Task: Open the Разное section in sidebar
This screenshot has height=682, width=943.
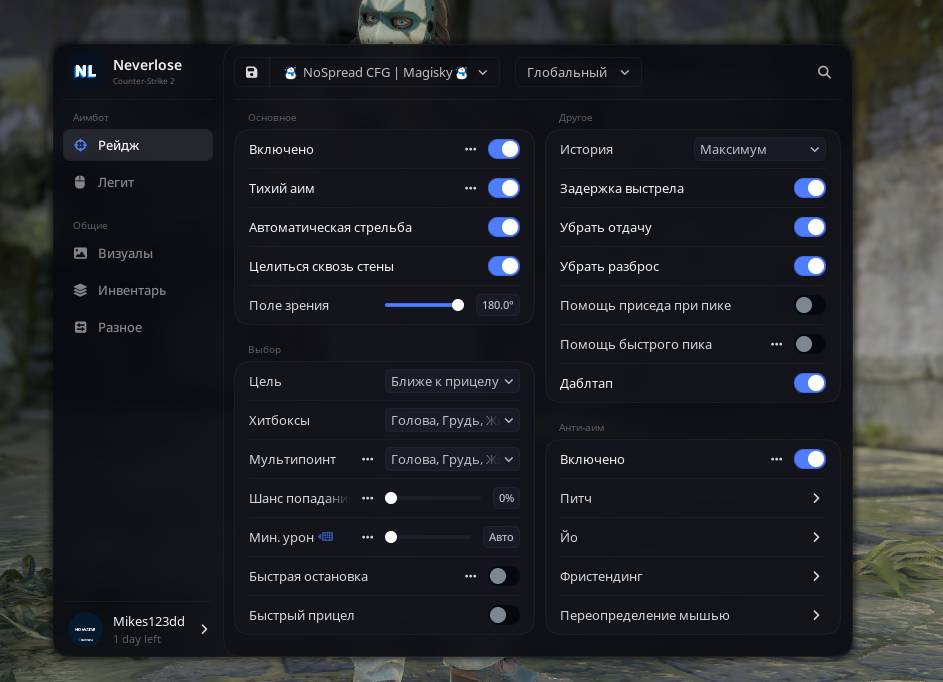Action: click(120, 328)
